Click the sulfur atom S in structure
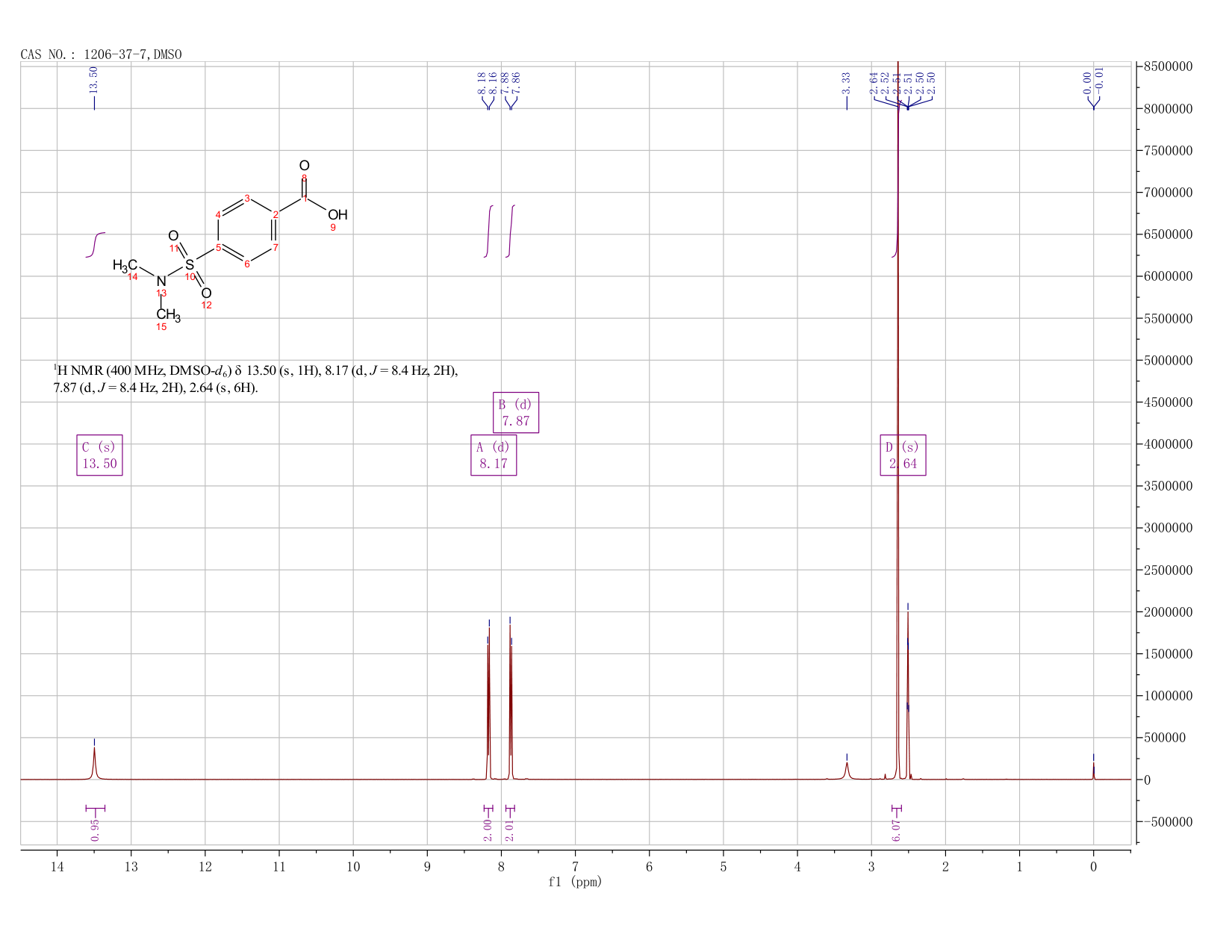 (190, 265)
